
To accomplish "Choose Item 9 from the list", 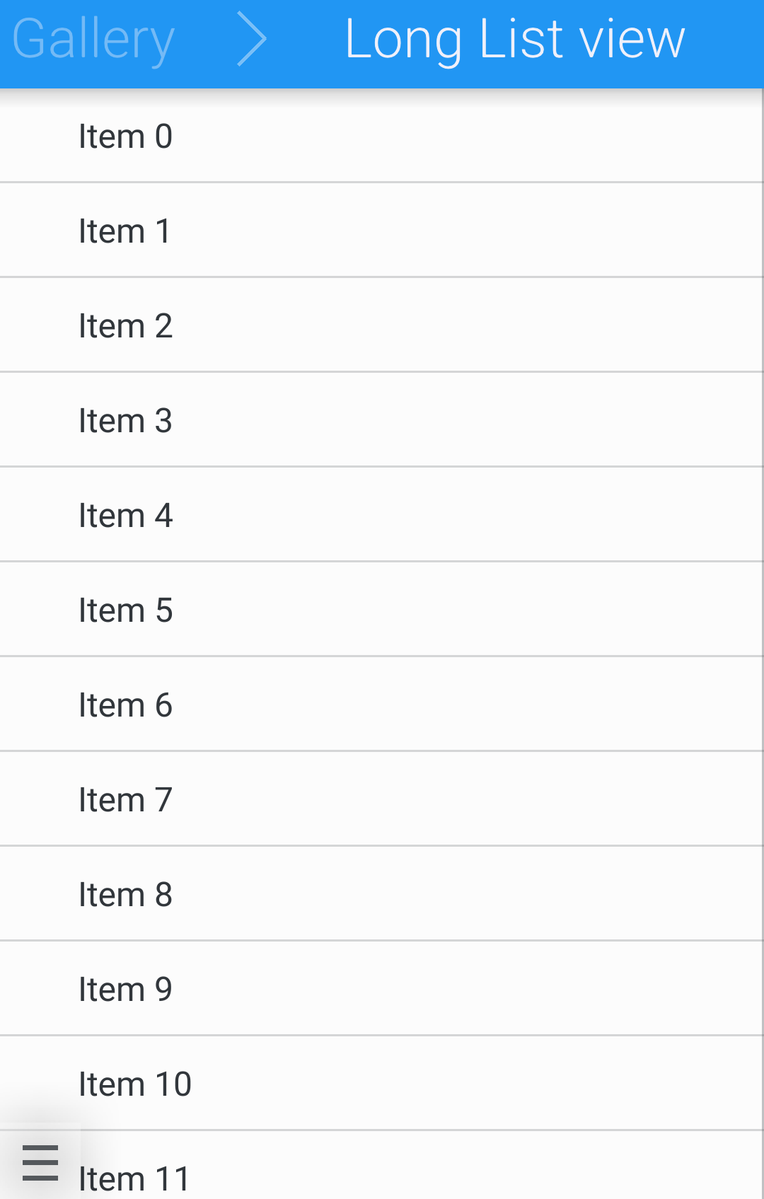I will (125, 989).
